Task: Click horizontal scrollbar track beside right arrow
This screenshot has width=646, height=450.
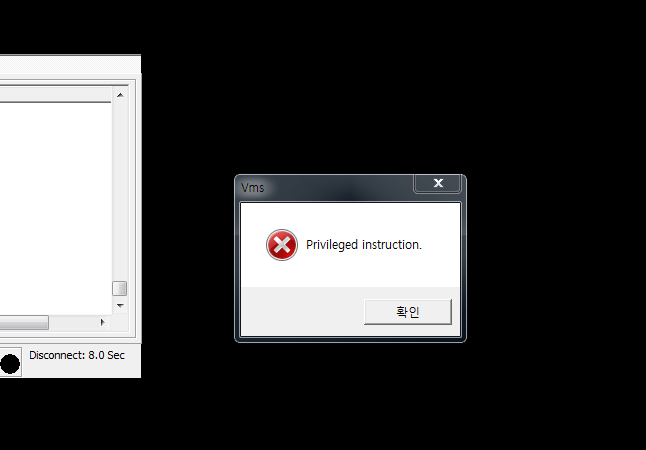Action: (x=72, y=322)
